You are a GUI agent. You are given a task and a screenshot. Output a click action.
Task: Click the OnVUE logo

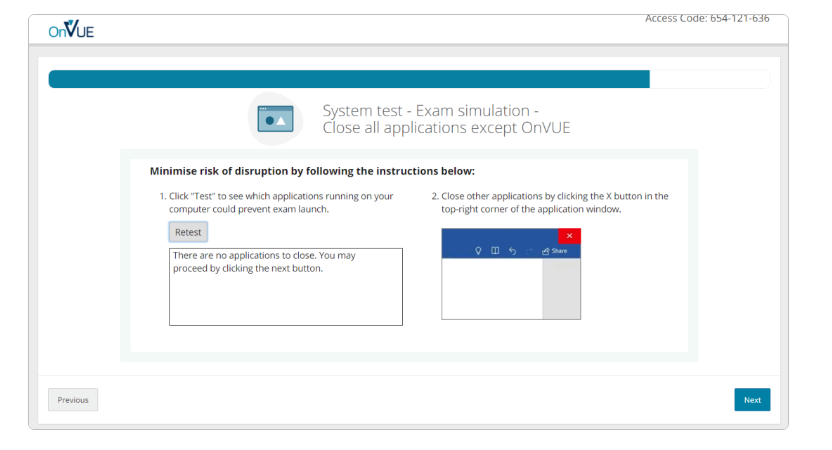point(71,30)
